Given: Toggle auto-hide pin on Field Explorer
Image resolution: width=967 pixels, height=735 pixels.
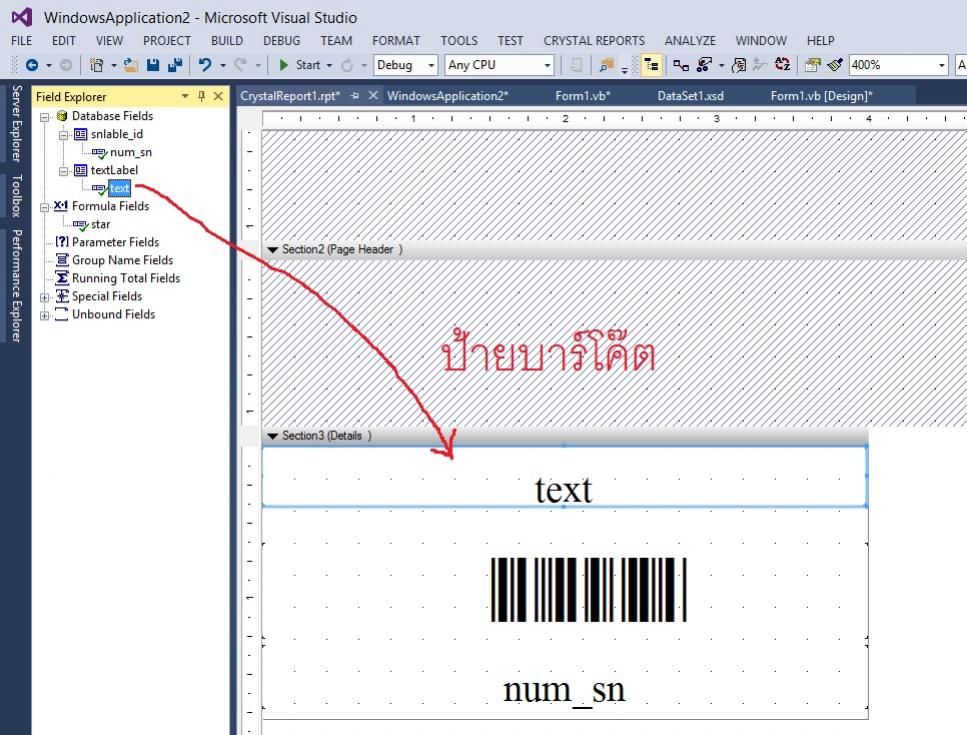Looking at the screenshot, I should coord(201,96).
